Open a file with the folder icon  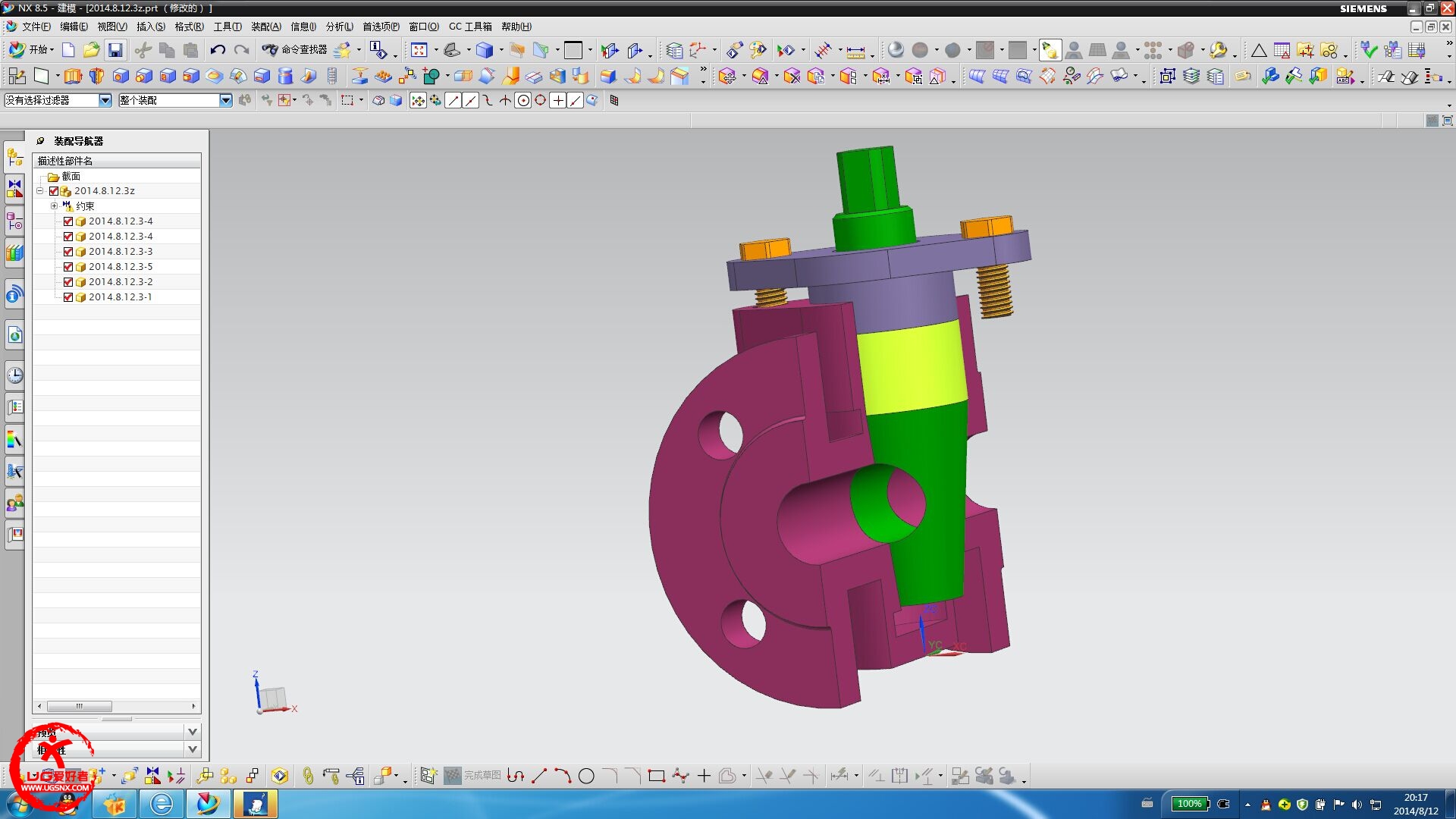tap(92, 50)
